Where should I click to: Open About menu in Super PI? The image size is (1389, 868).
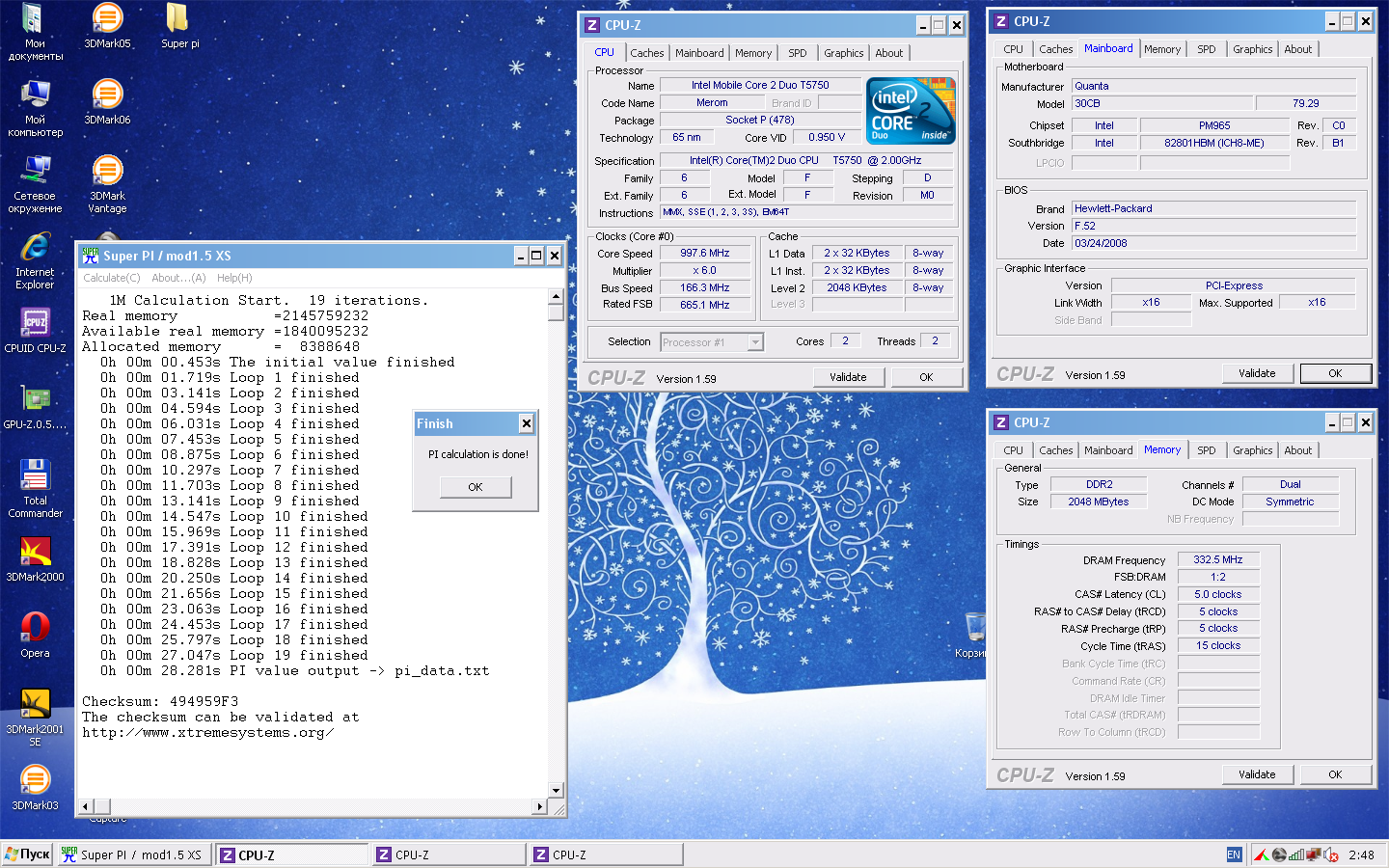(178, 278)
